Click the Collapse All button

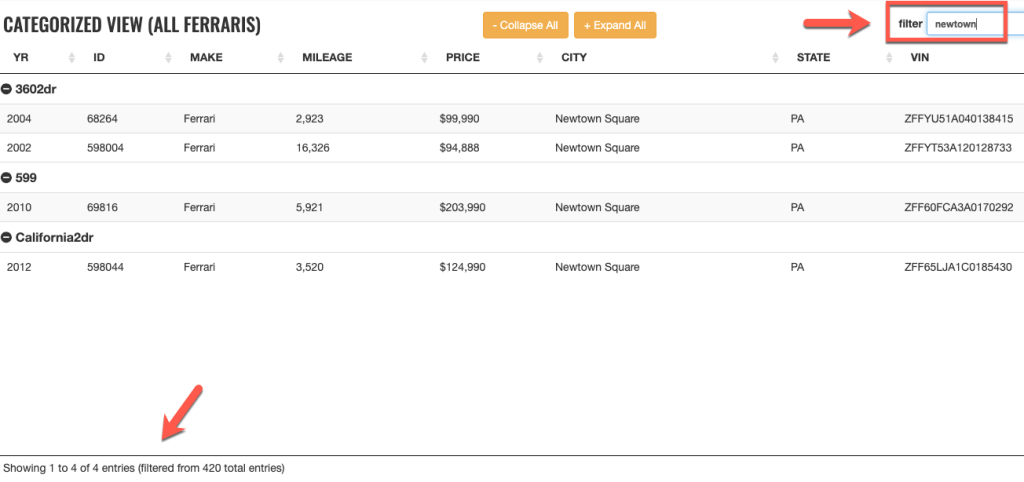point(526,25)
